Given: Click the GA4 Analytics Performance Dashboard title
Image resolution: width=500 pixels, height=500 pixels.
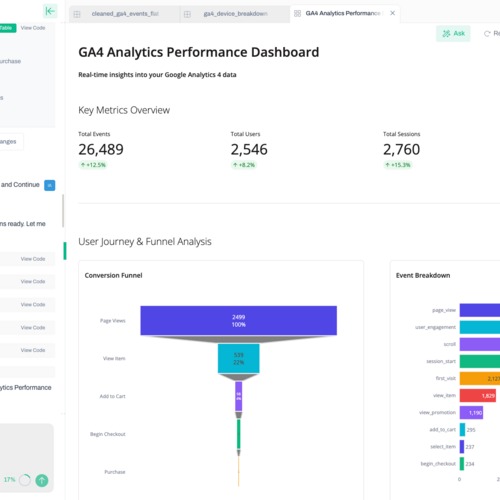Looking at the screenshot, I should click(x=199, y=52).
